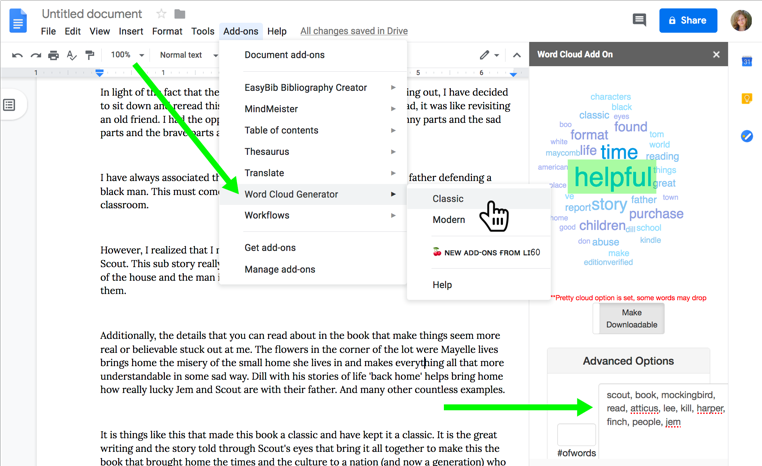762x466 pixels.
Task: Open the Tools menu
Action: click(x=203, y=31)
